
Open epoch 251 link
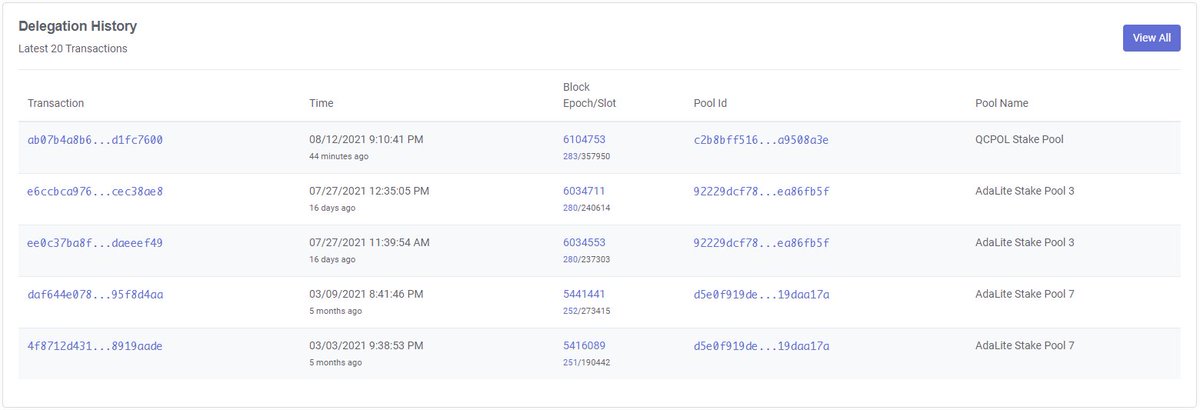[570, 363]
